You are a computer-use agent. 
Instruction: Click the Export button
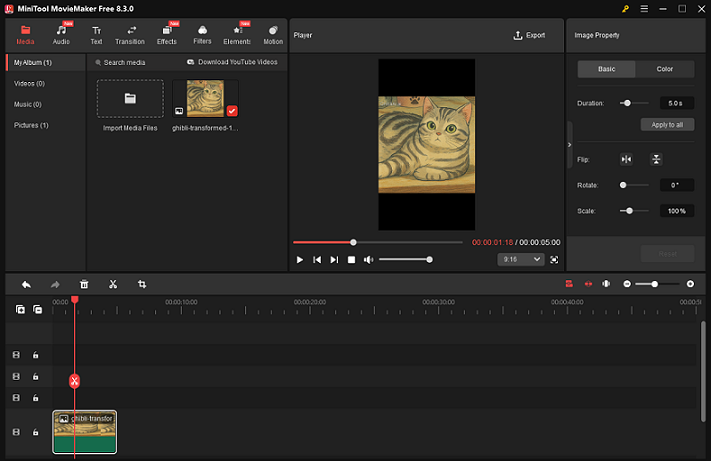pos(529,35)
